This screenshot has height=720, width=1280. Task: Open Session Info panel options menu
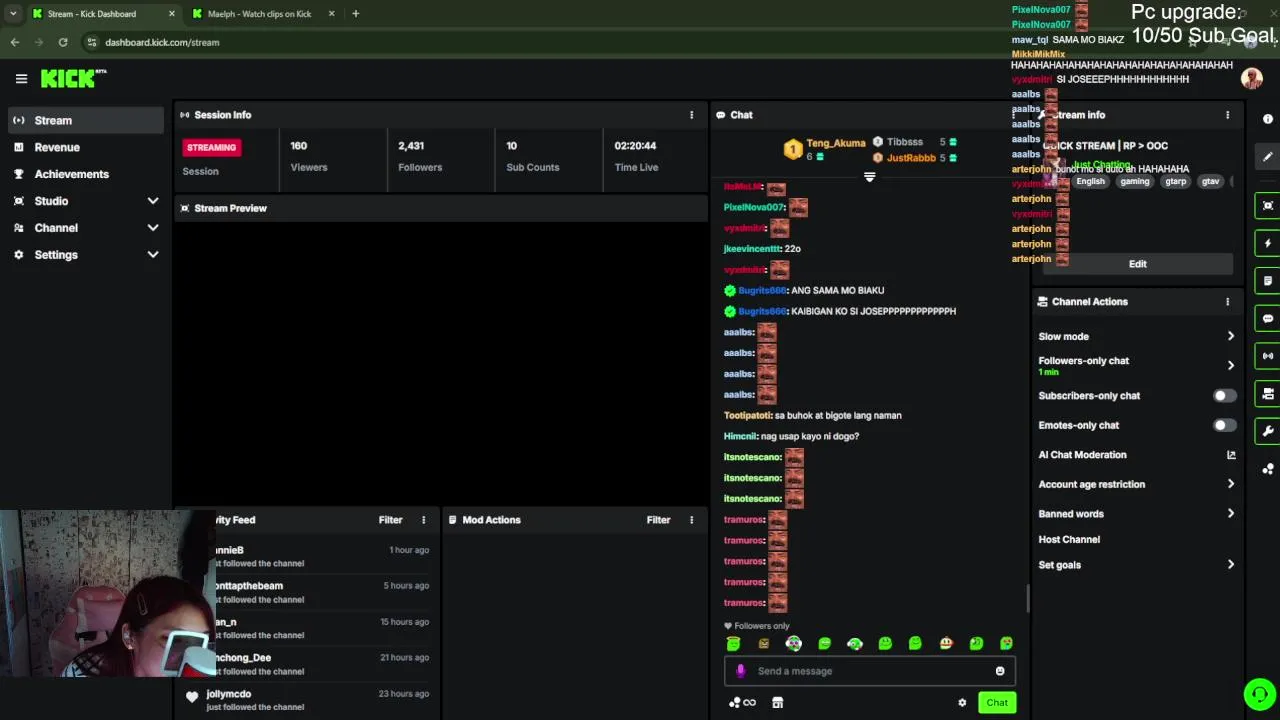tap(691, 115)
